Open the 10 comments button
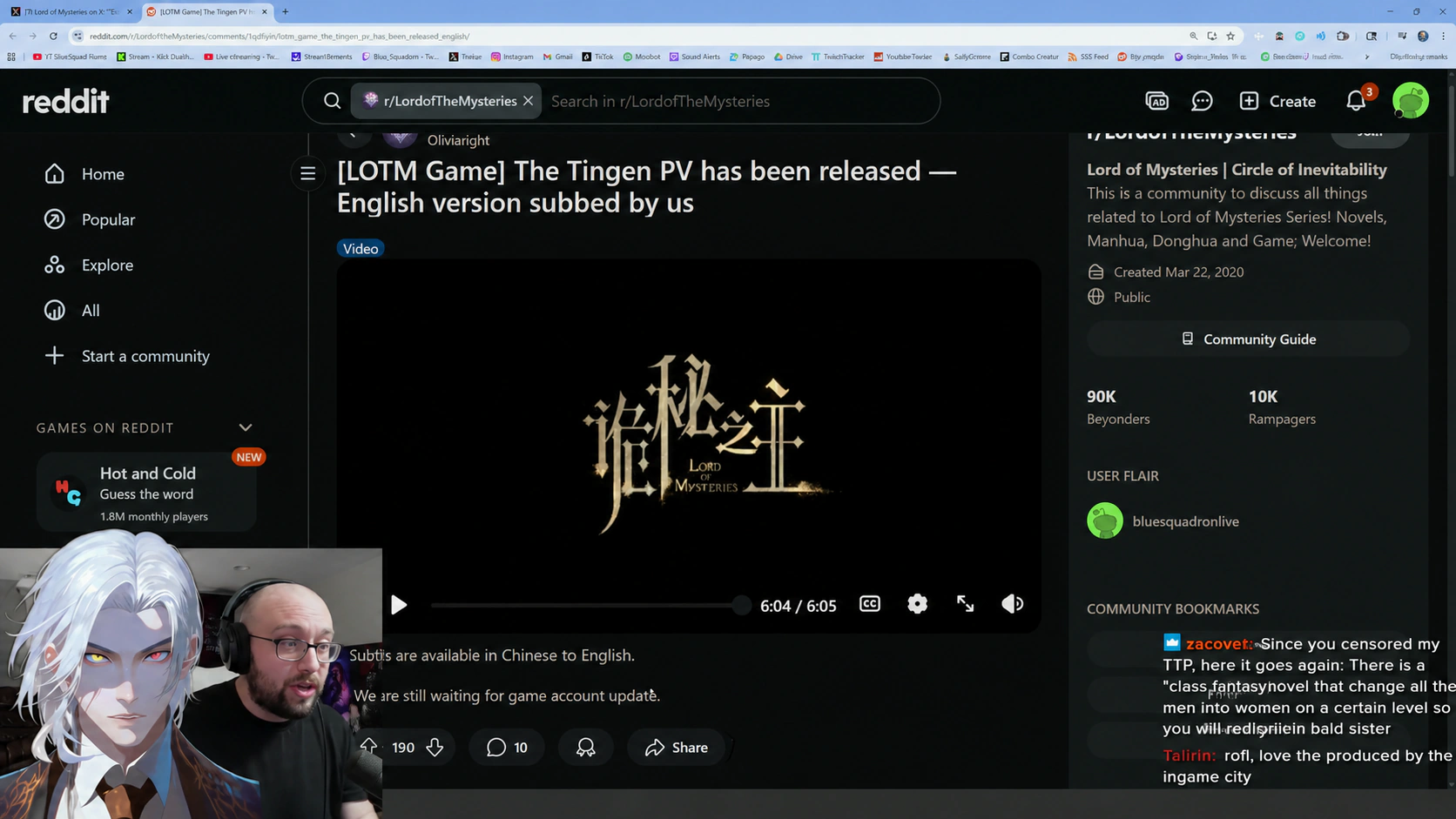1456x819 pixels. click(x=507, y=747)
